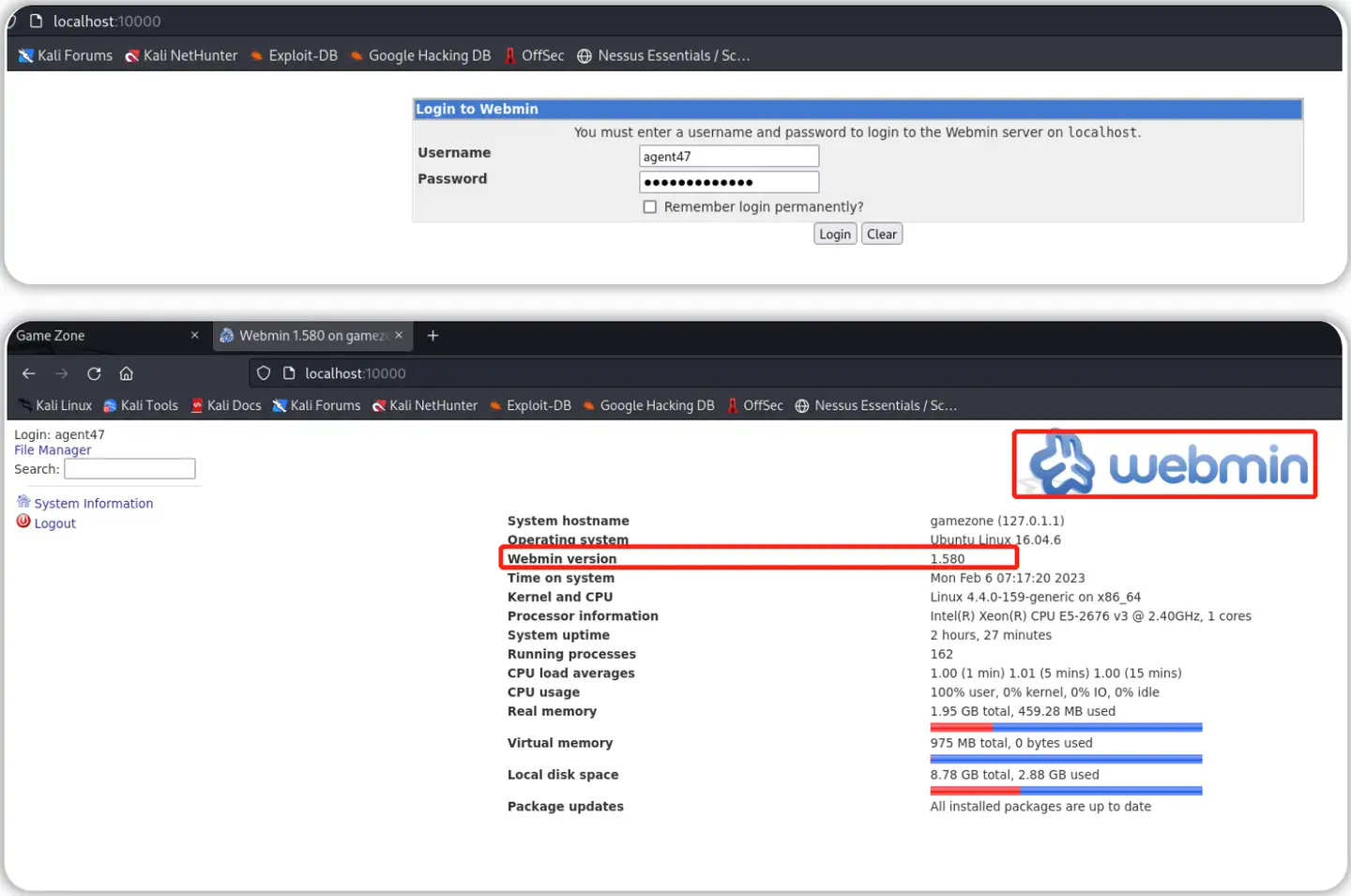The height and width of the screenshot is (896, 1351).
Task: Open the Kali Tools bookmark
Action: (141, 405)
